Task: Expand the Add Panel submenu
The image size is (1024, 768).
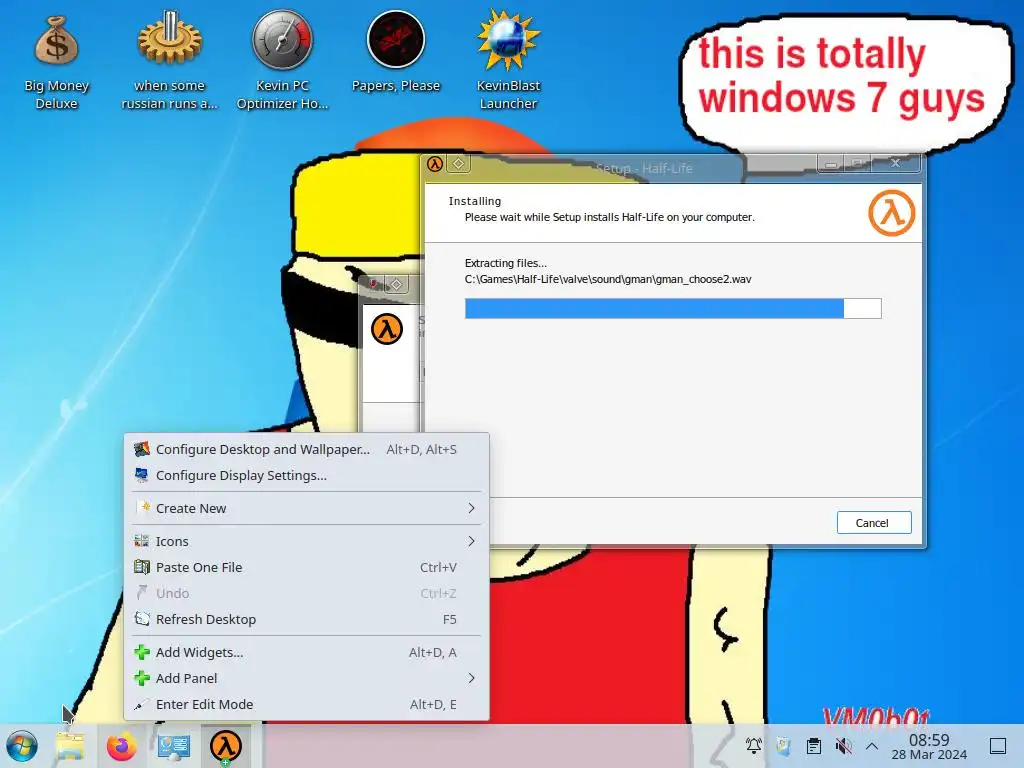Action: click(x=306, y=678)
